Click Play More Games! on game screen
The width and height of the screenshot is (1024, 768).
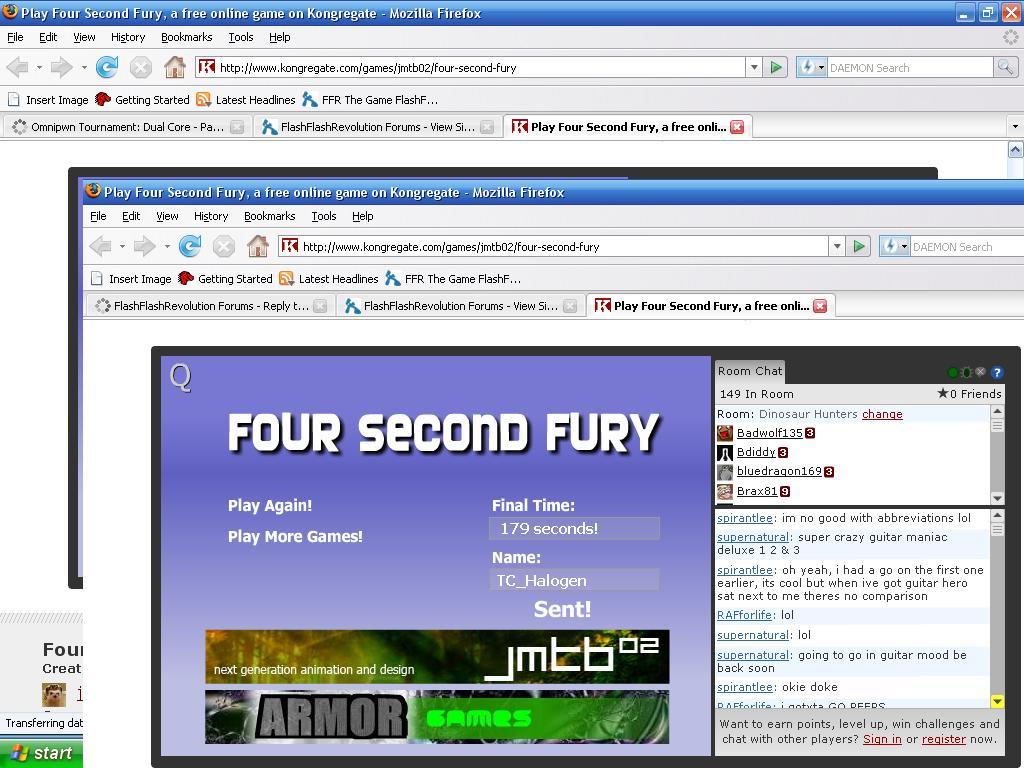295,537
